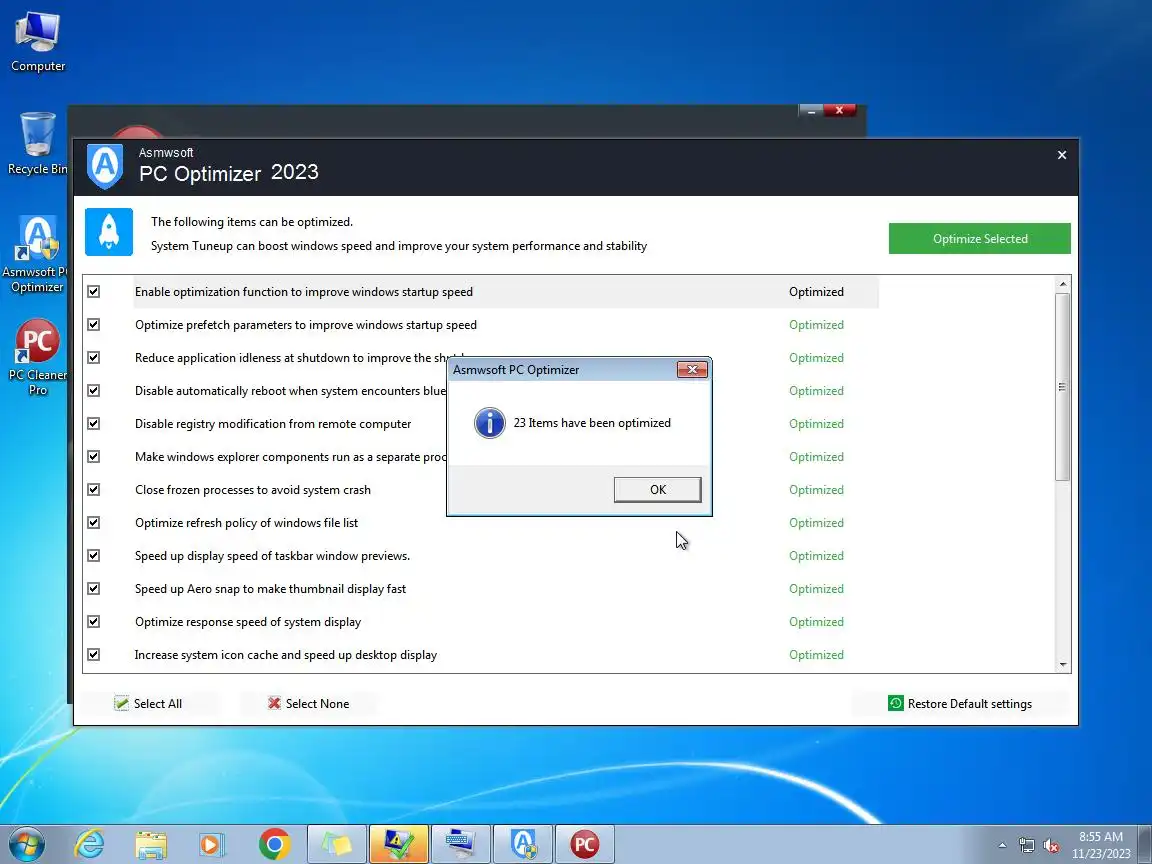
Task: Toggle Disable automatically reboot checkbox
Action: tap(93, 391)
